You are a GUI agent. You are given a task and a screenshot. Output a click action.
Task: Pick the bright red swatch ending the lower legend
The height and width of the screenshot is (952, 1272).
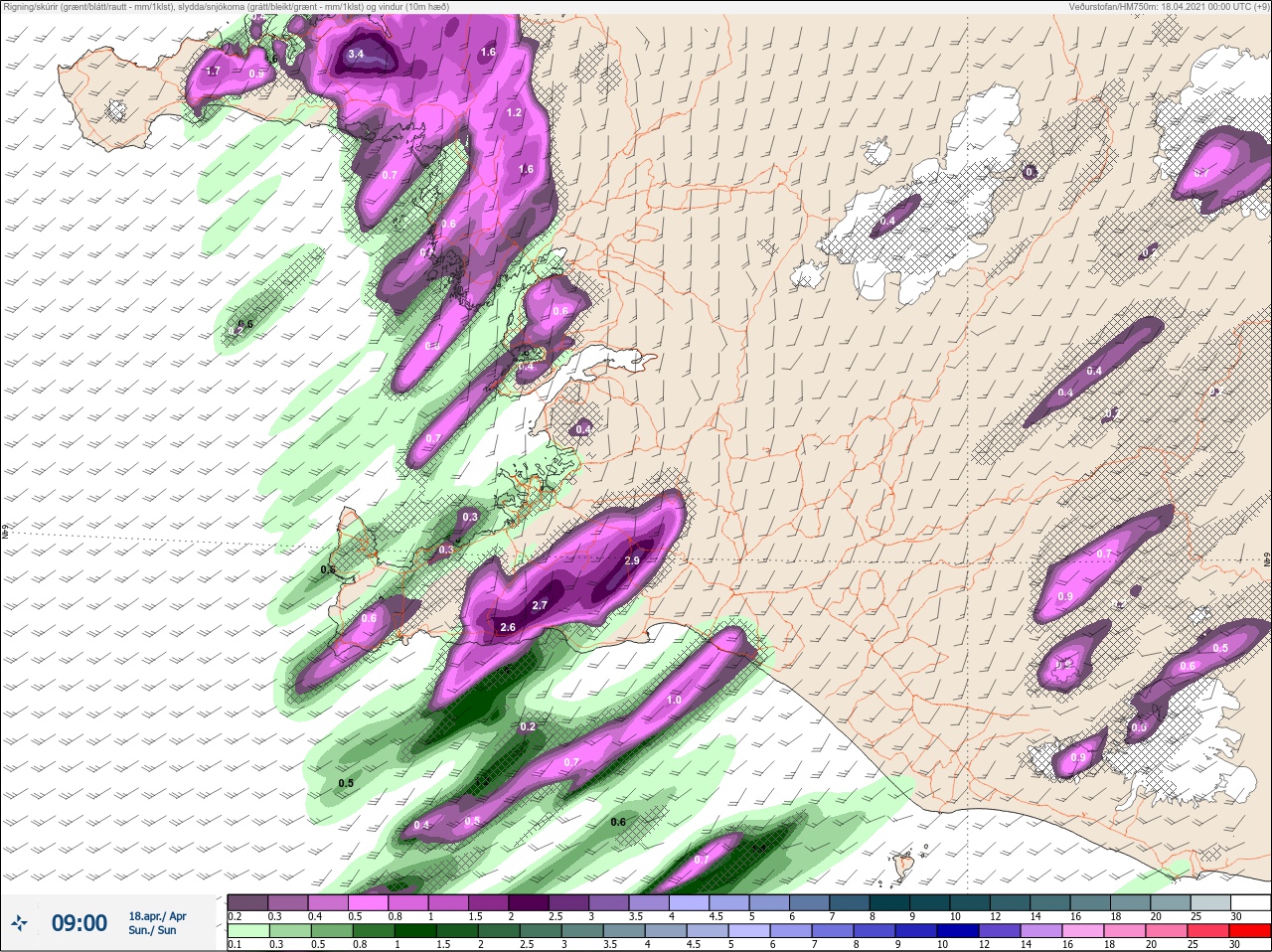click(x=1249, y=931)
